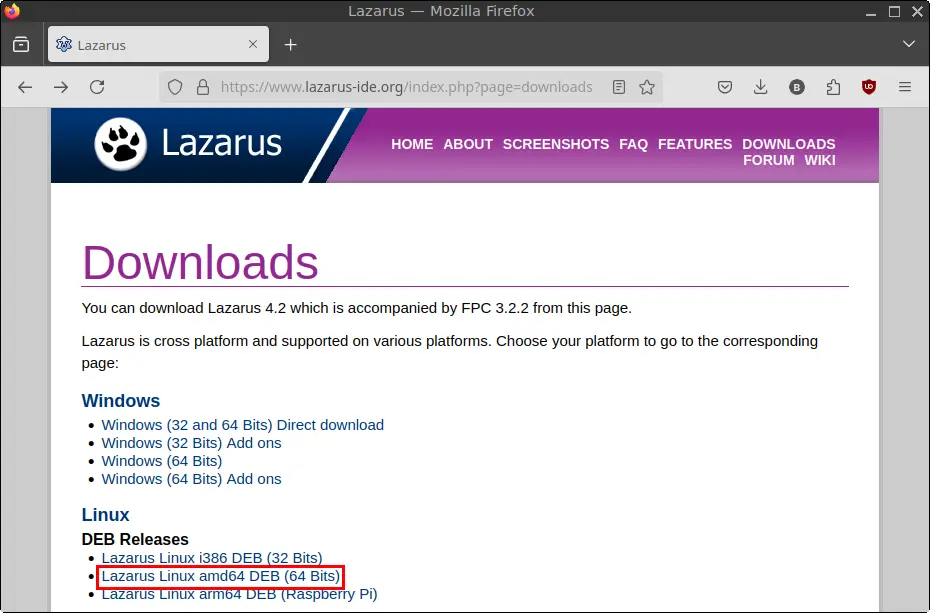This screenshot has height=613, width=930.
Task: Save page to Pocket icon
Action: pyautogui.click(x=725, y=87)
